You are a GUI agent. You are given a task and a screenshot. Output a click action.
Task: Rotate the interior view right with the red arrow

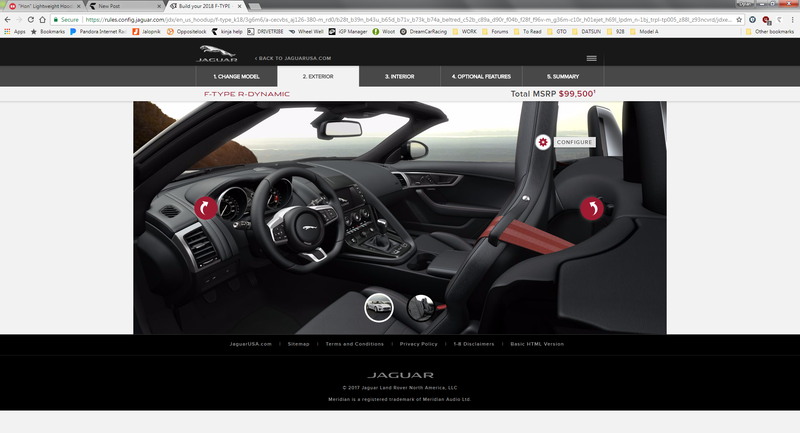[x=592, y=208]
